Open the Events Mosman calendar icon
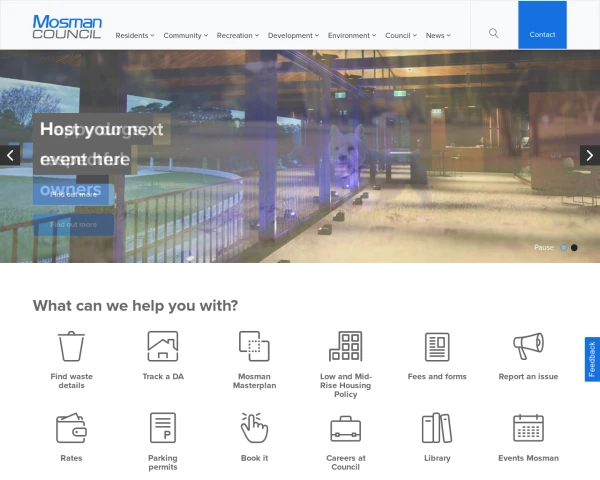The width and height of the screenshot is (600, 480). click(528, 428)
